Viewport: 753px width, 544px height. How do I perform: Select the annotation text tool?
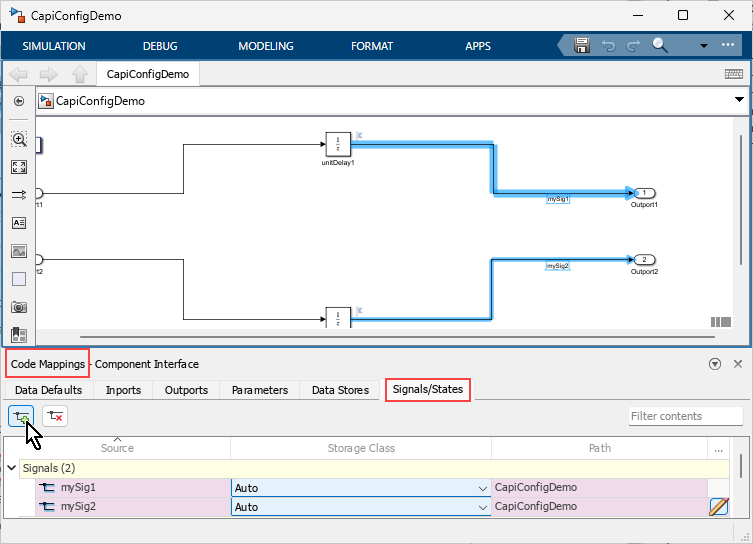pyautogui.click(x=19, y=223)
